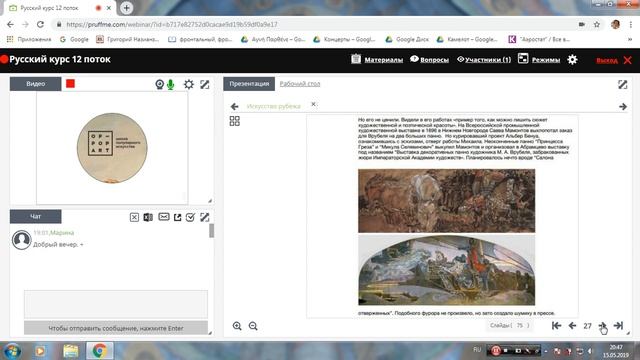Image resolution: width=640 pixels, height=360 pixels.
Task: Click Выход to exit webinar
Action: tap(607, 60)
